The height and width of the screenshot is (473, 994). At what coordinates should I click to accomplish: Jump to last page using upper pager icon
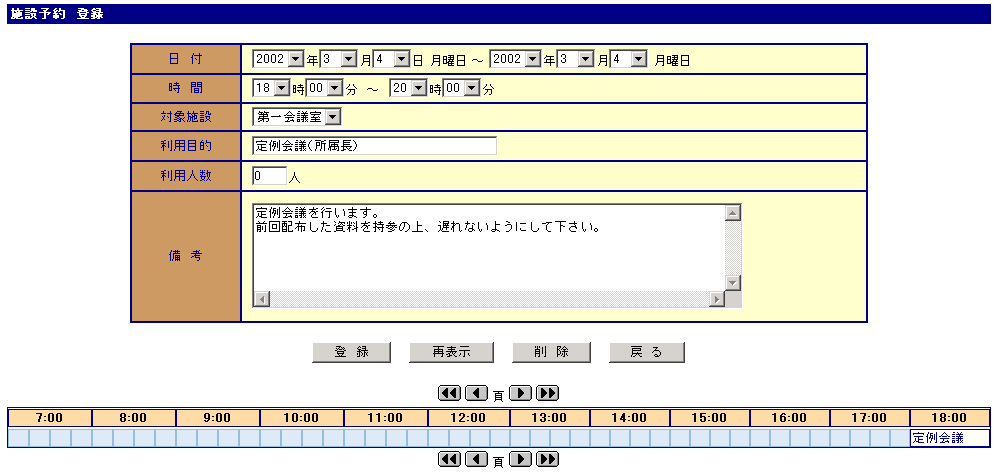click(547, 393)
